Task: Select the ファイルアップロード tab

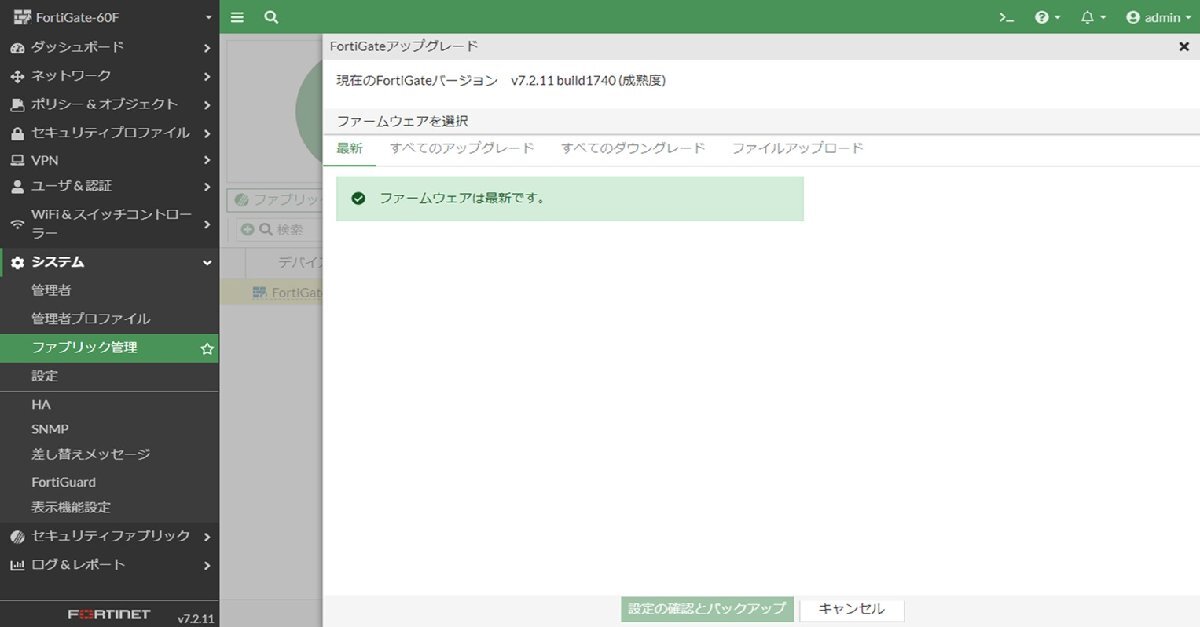Action: 797,148
